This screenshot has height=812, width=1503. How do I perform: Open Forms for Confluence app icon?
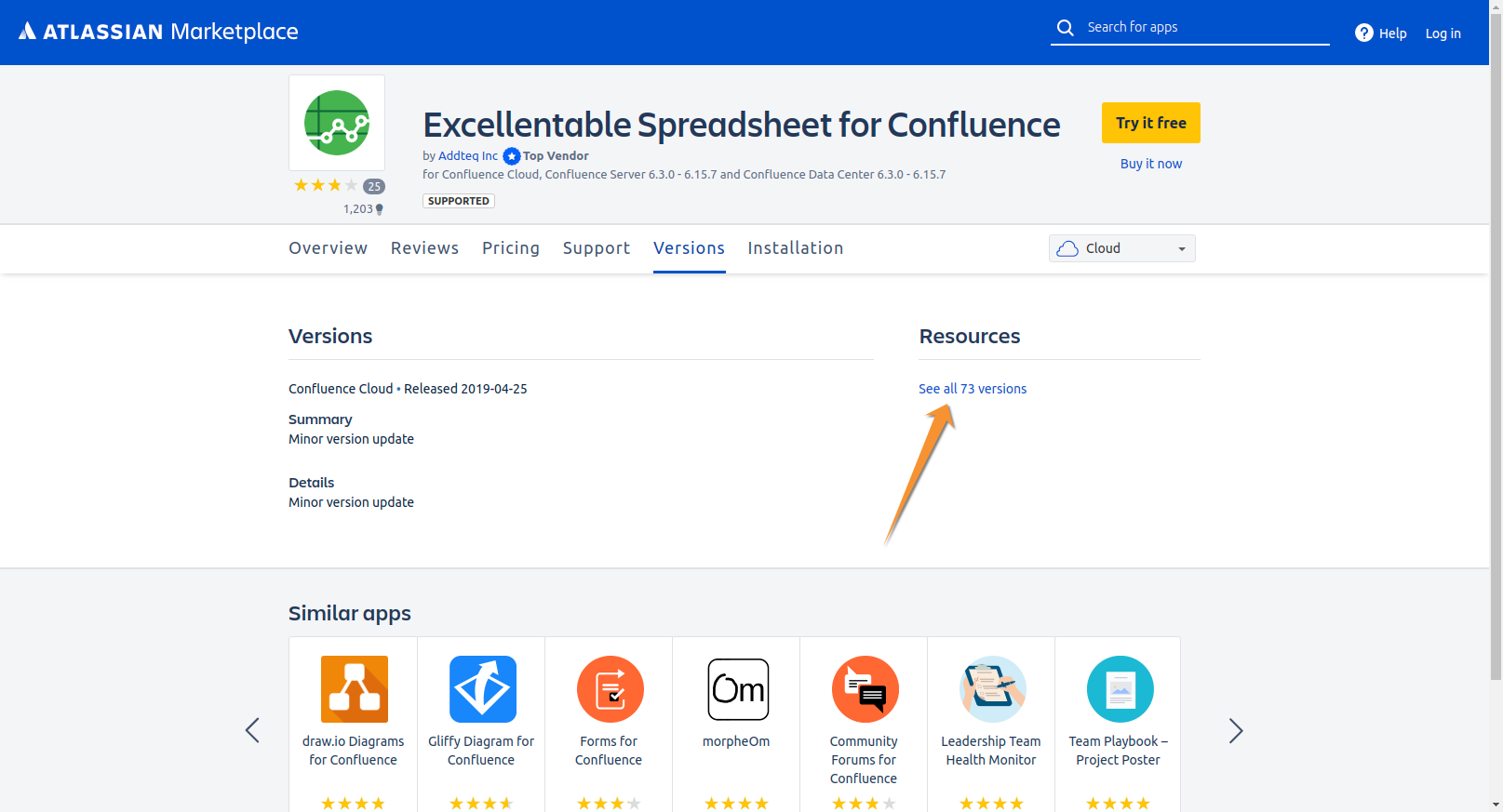611,689
